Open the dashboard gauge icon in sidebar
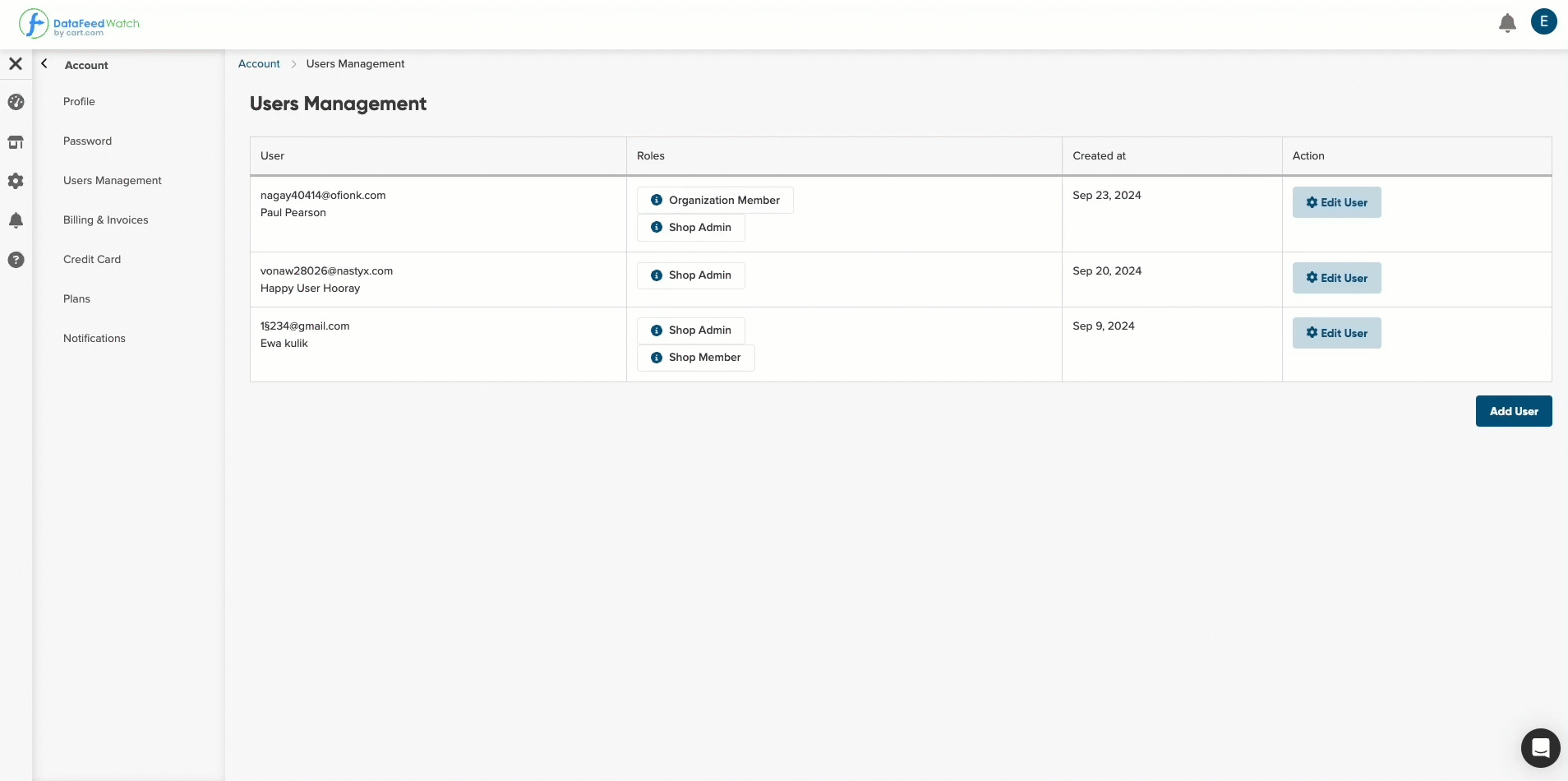Viewport: 1568px width, 781px height. tap(16, 102)
